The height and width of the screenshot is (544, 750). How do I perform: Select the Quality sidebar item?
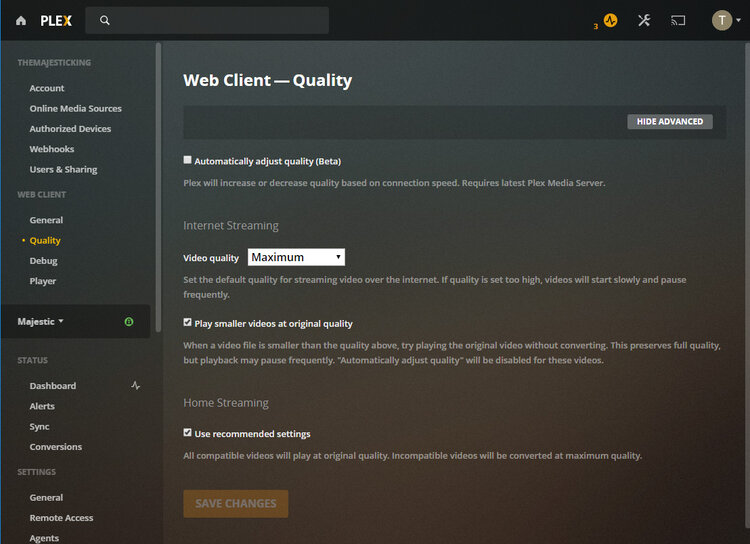coord(45,241)
